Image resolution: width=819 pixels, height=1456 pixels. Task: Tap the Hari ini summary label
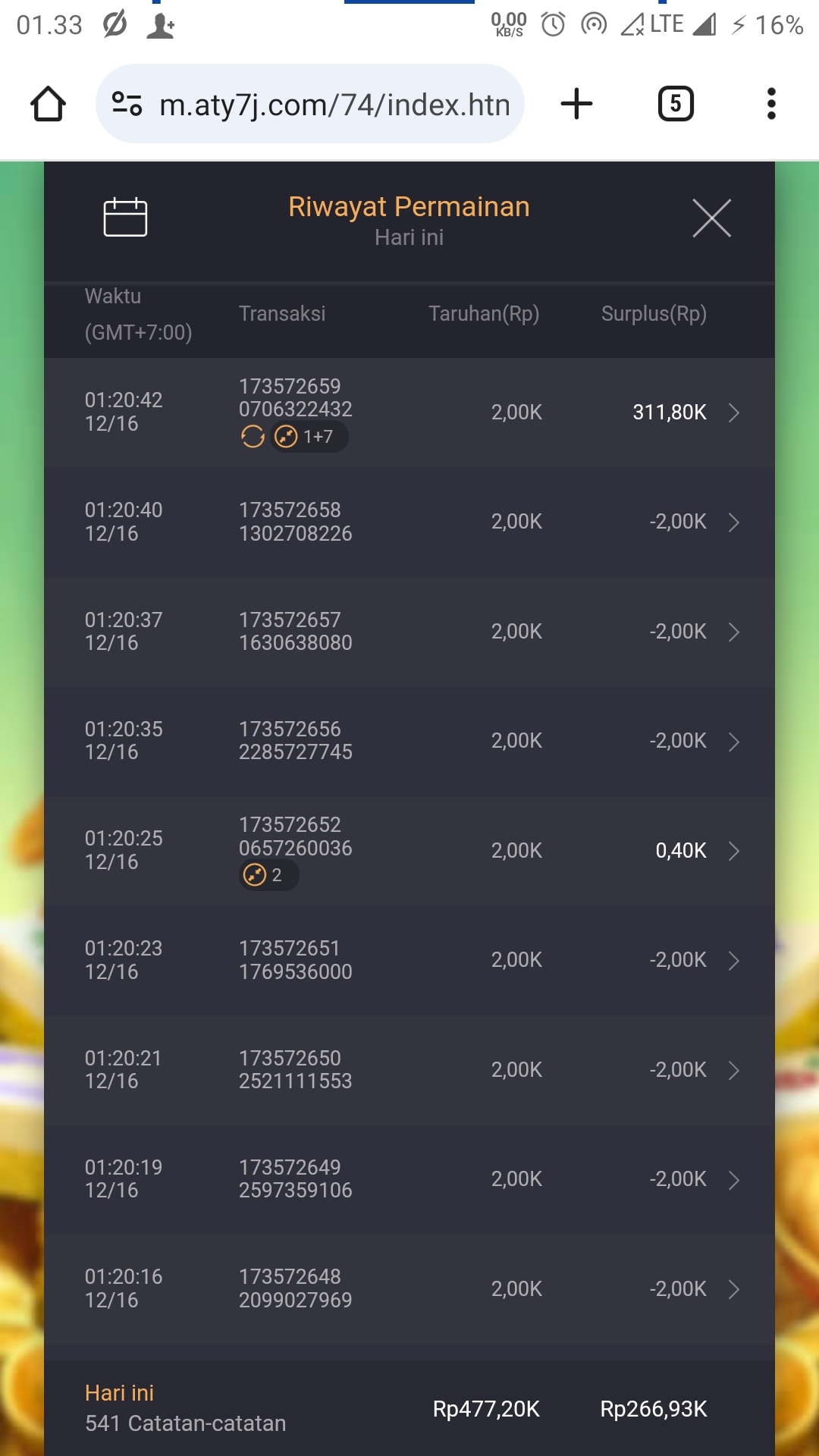click(119, 1393)
